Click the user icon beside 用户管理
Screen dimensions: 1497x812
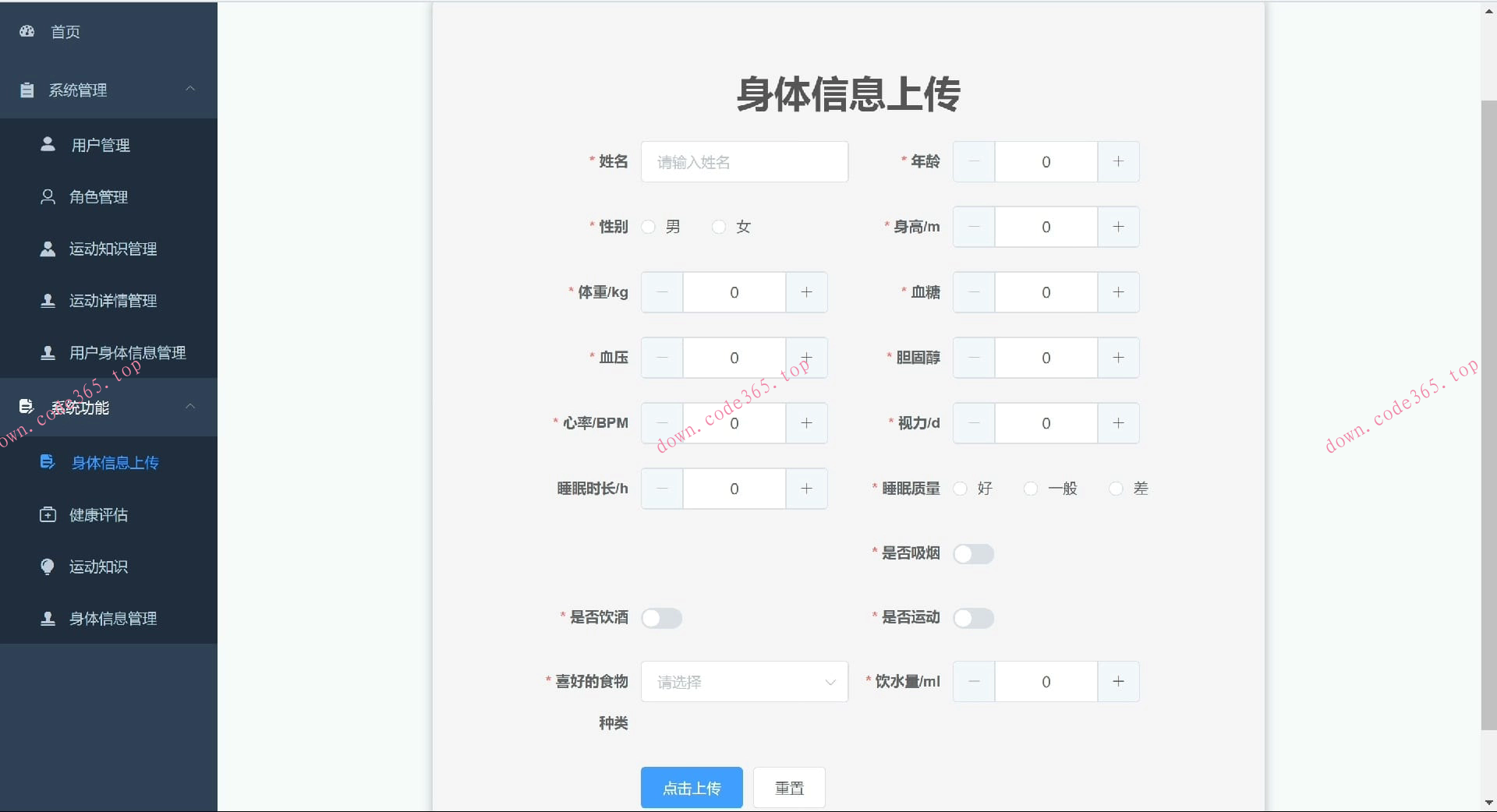point(48,143)
